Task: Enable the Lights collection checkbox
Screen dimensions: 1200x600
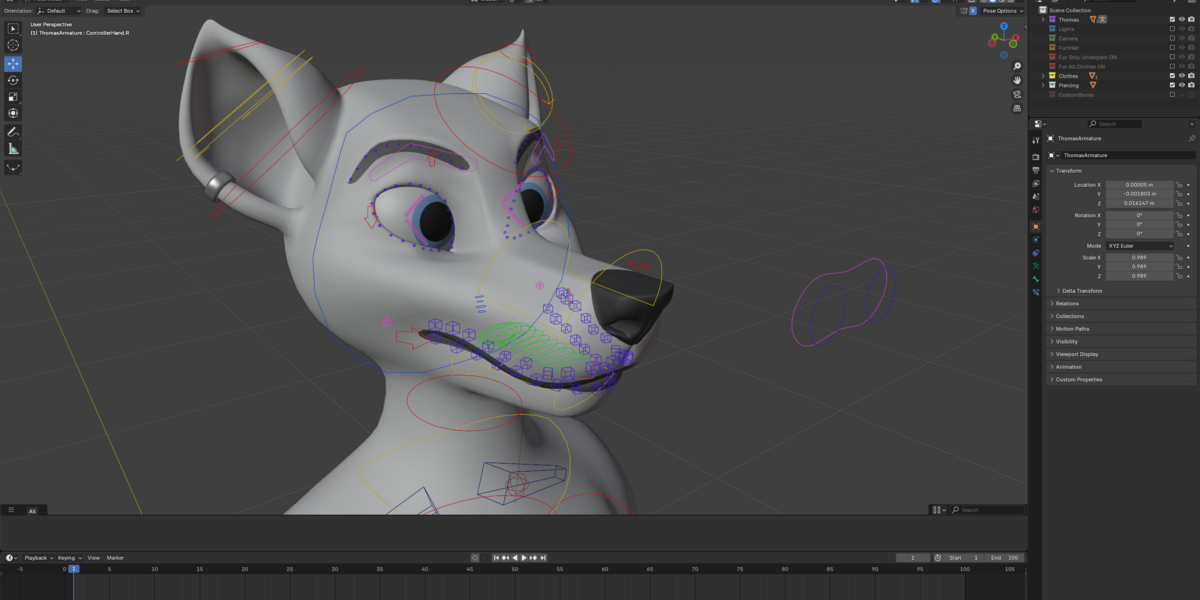Action: (x=1173, y=29)
